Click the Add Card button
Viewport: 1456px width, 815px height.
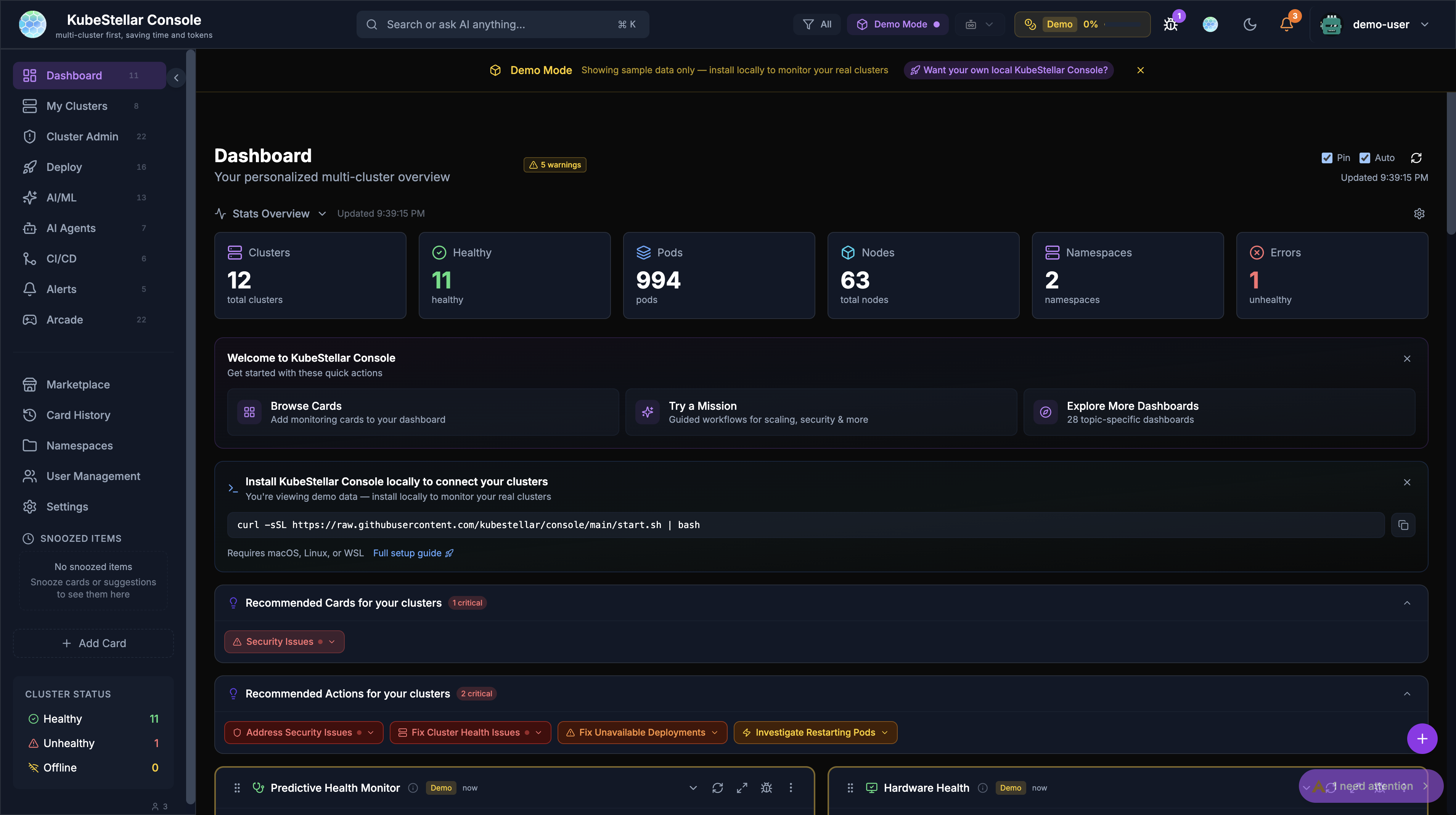click(93, 644)
